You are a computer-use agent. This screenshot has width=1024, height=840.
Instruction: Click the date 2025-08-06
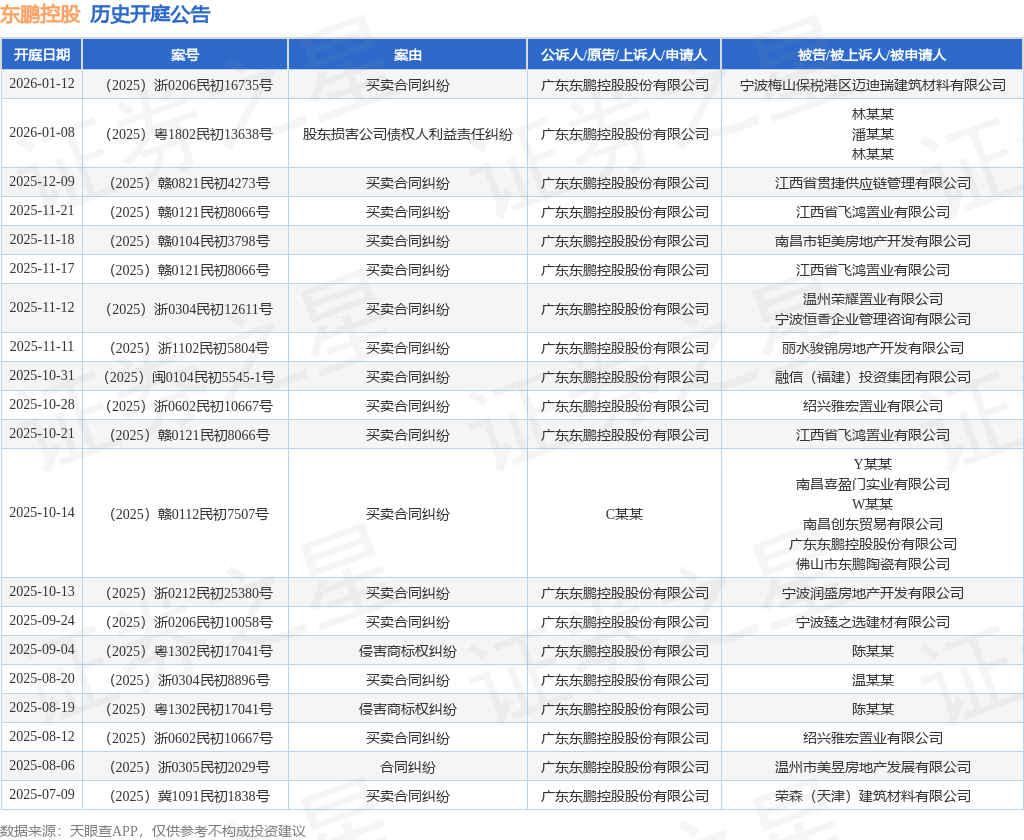(42, 766)
